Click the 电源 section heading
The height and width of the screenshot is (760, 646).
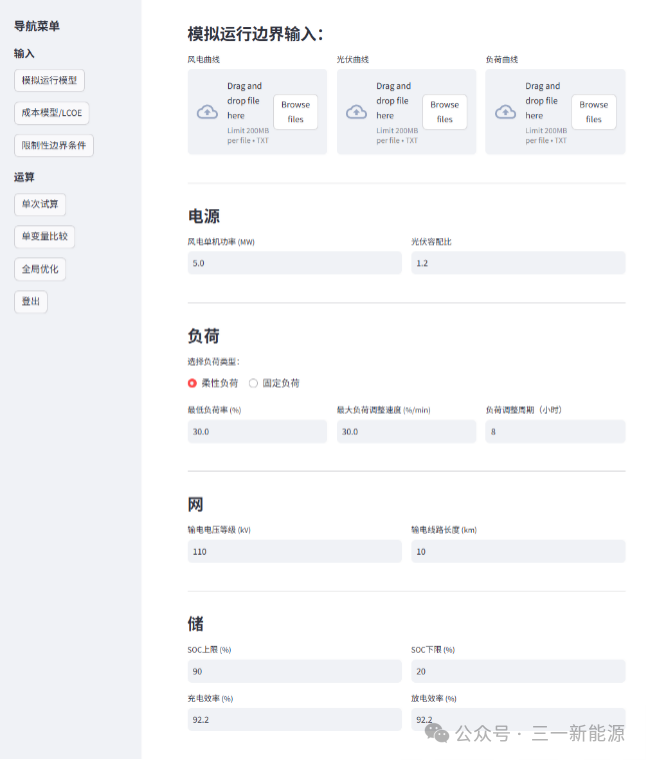tap(204, 216)
